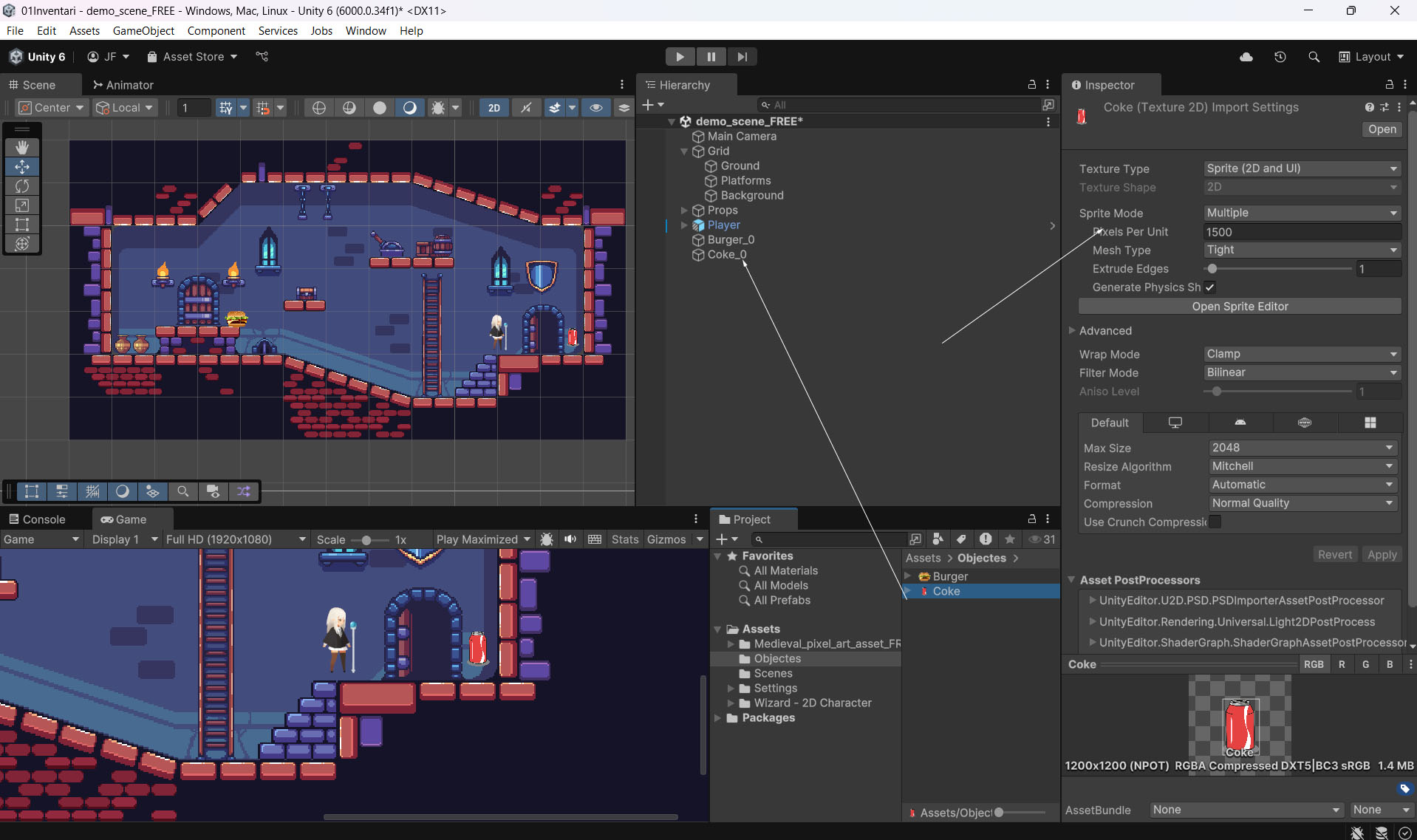Enable Use Crunch Compression checkbox
Screen dimensions: 1417x840
point(1215,522)
